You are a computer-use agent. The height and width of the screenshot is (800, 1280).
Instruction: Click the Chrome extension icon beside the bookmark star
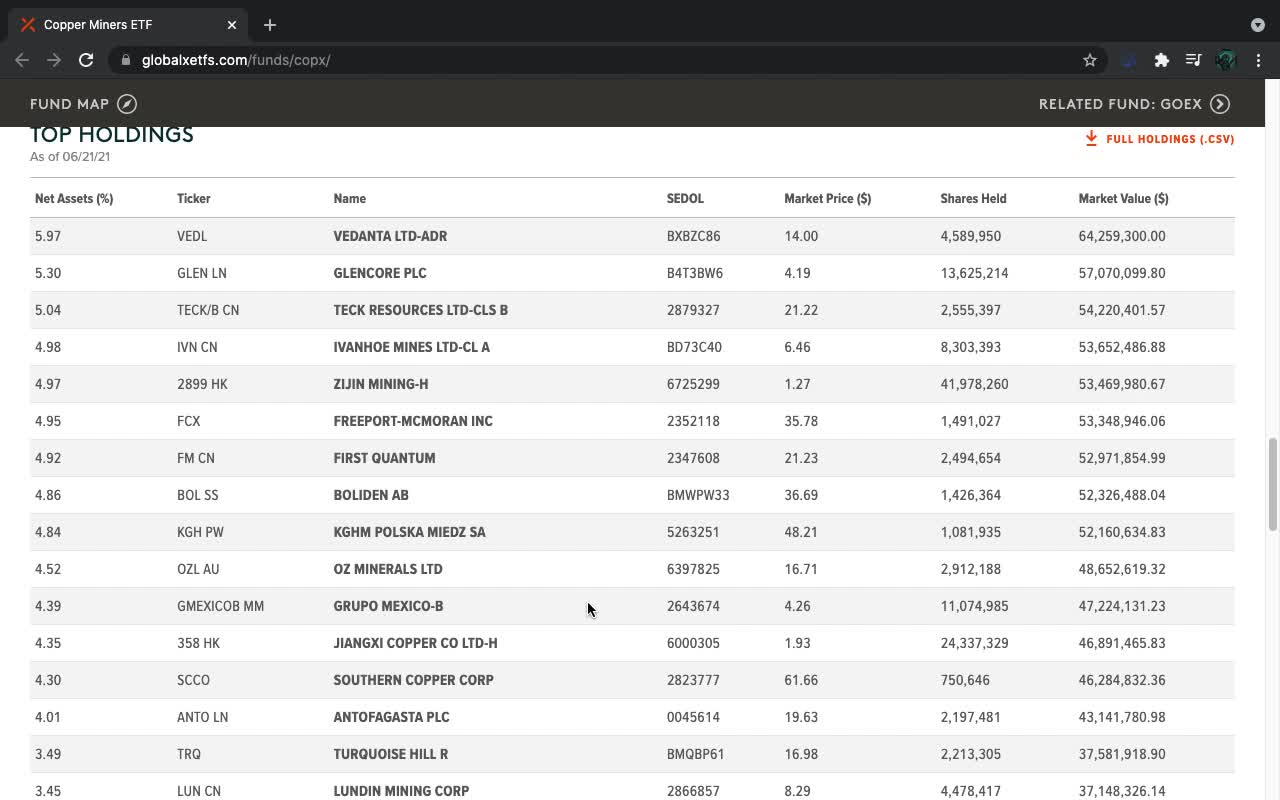[x=1129, y=60]
